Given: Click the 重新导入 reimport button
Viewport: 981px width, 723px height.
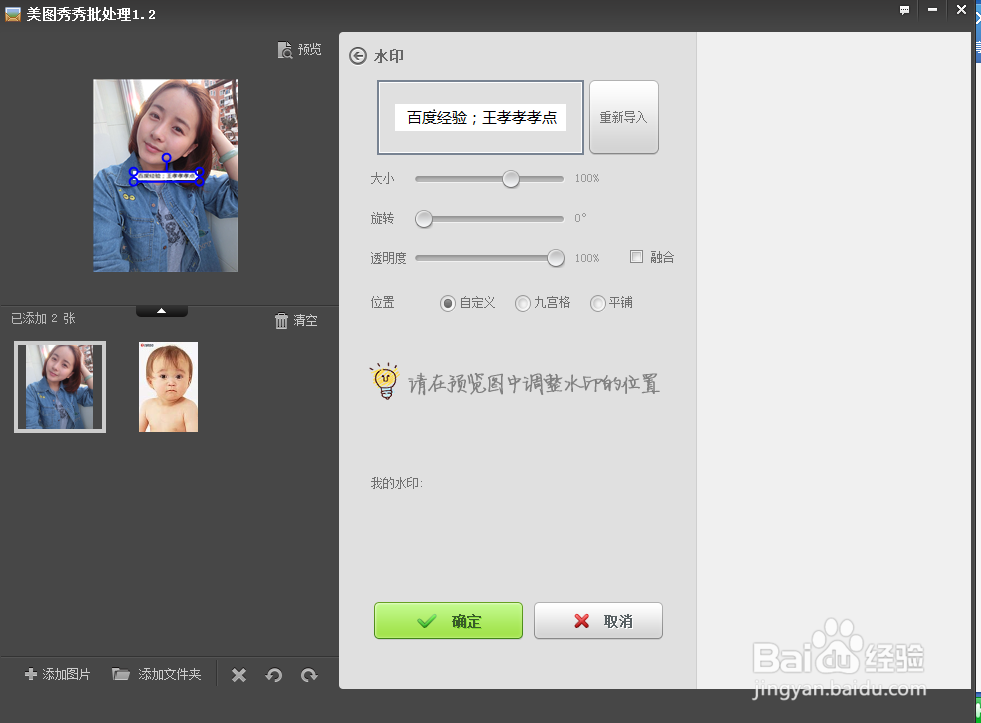Looking at the screenshot, I should point(623,116).
